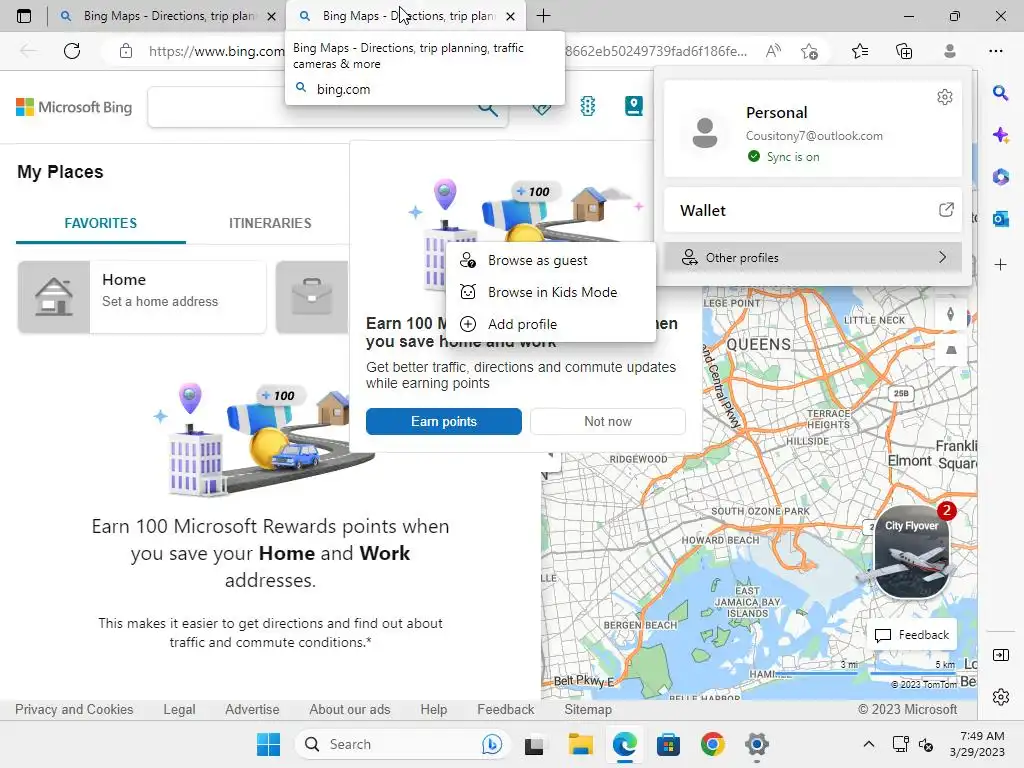Close the second Bing Maps tab
This screenshot has height=768, width=1024.
[511, 16]
